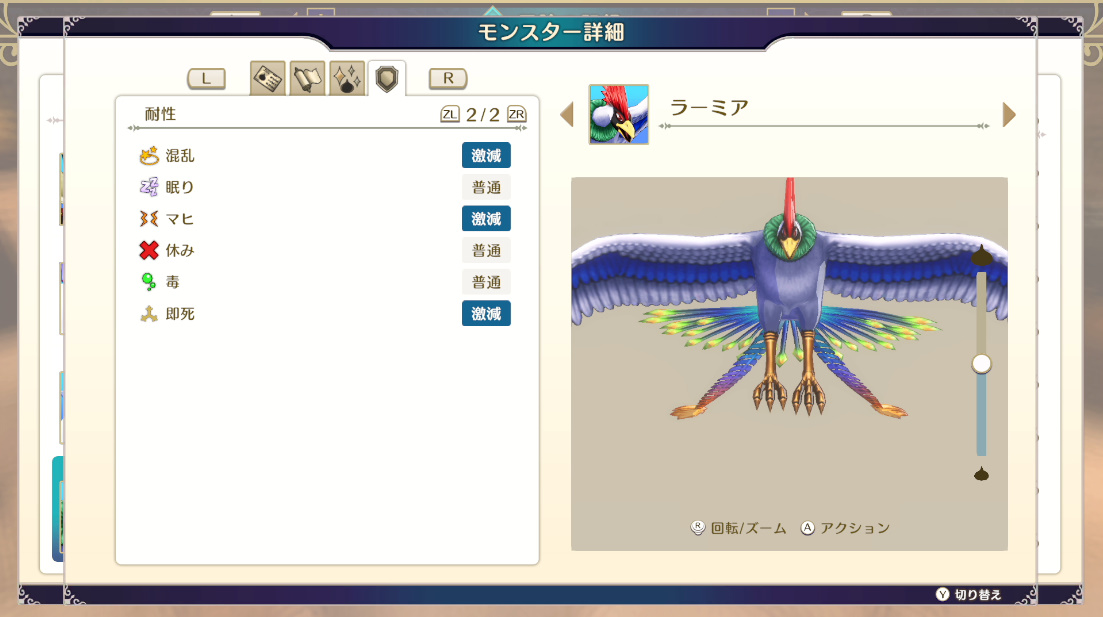Select the 即死 instant death icon
The width and height of the screenshot is (1103, 617).
coord(148,314)
